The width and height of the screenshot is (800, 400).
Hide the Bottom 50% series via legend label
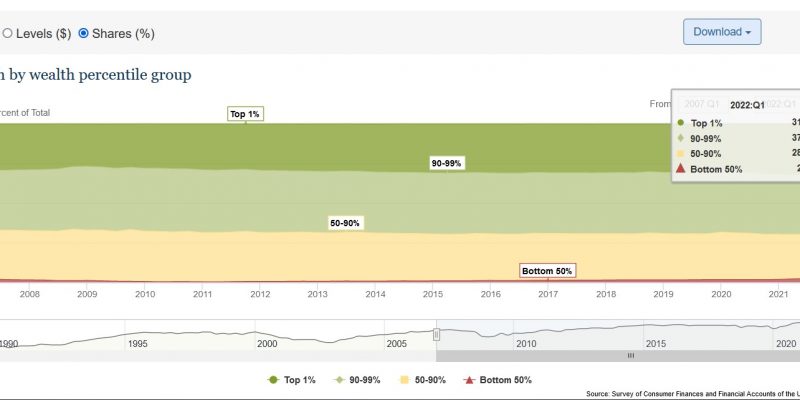(x=504, y=380)
